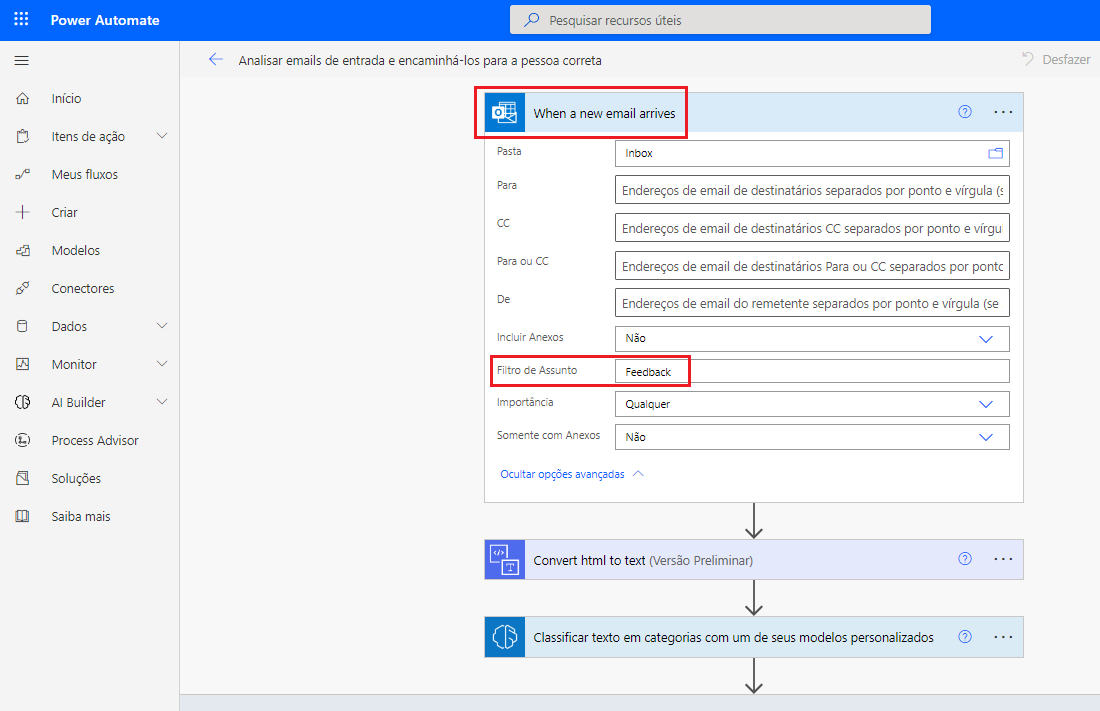Click the Para ou CC field
Viewport: 1100px width, 711px height.
(812, 265)
